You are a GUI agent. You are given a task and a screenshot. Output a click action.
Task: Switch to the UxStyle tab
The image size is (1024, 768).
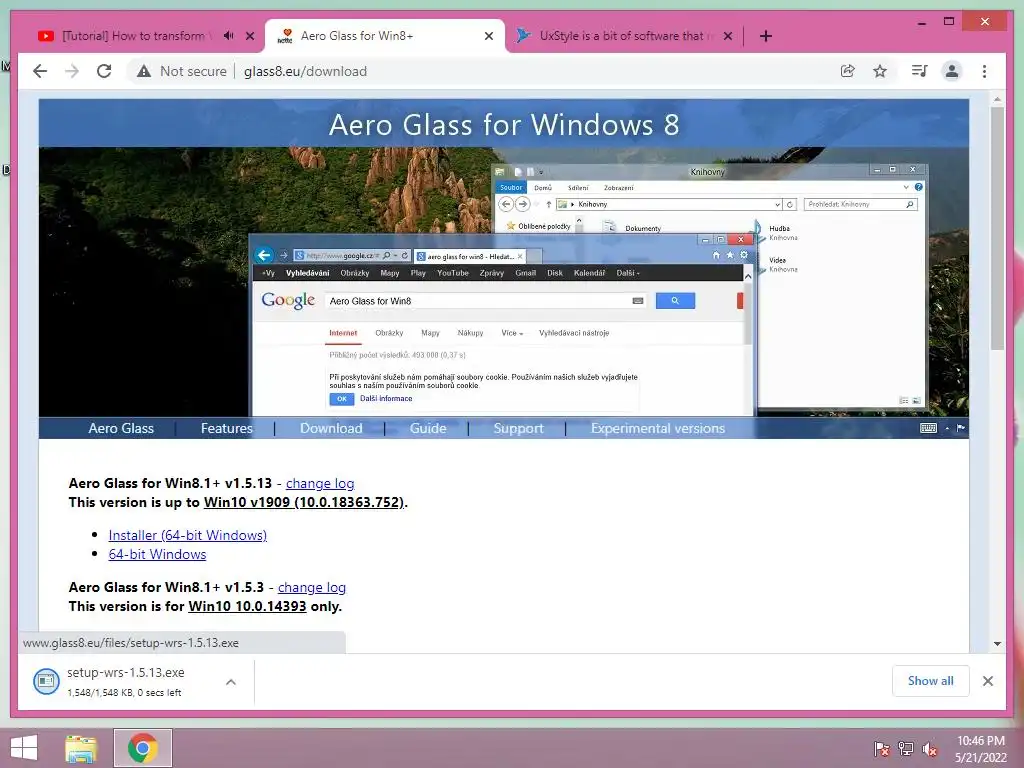tap(624, 36)
